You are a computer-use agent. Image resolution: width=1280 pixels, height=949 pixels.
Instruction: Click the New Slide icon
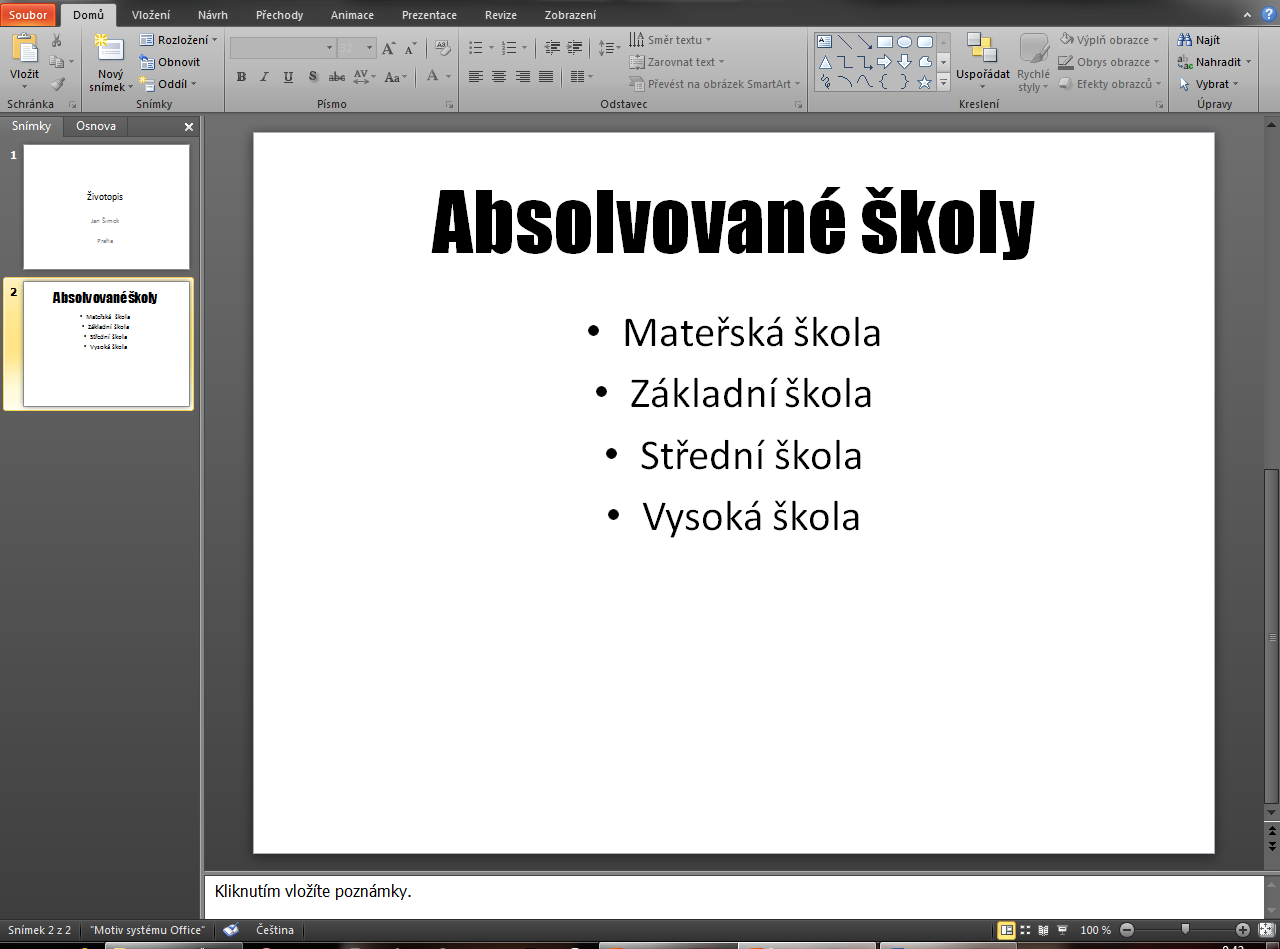(109, 48)
